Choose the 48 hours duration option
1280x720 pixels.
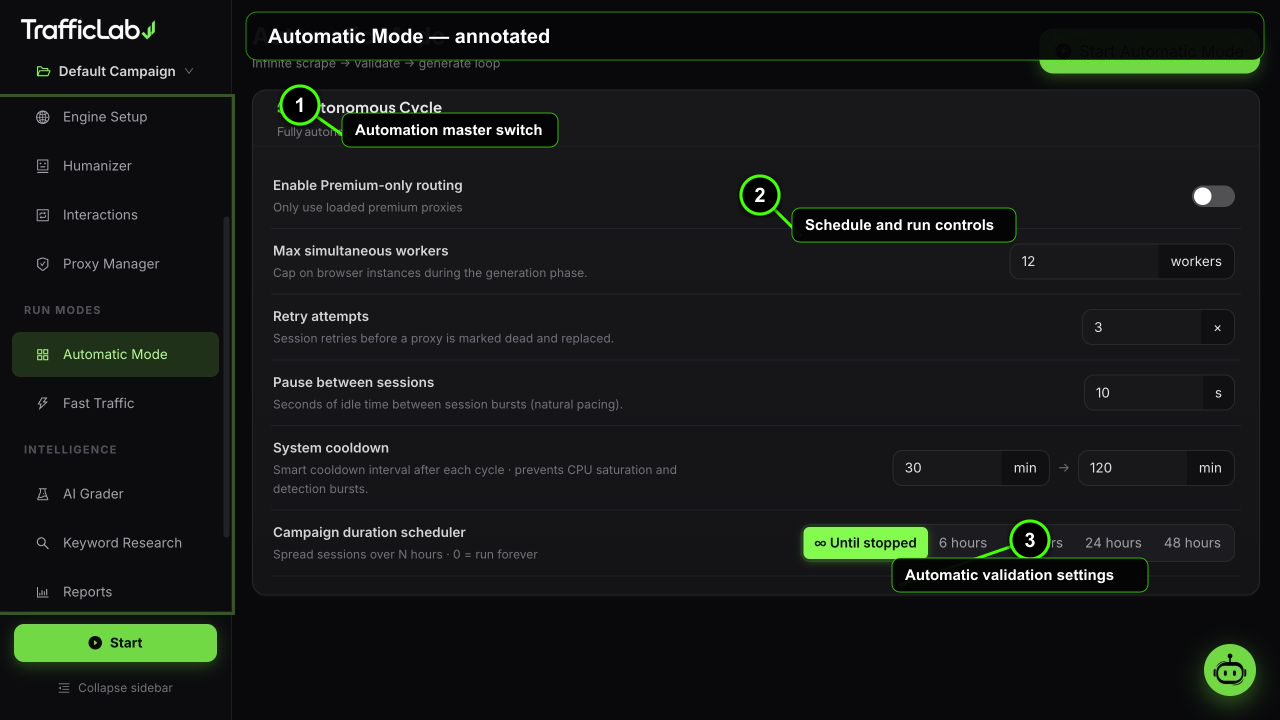coord(1192,543)
